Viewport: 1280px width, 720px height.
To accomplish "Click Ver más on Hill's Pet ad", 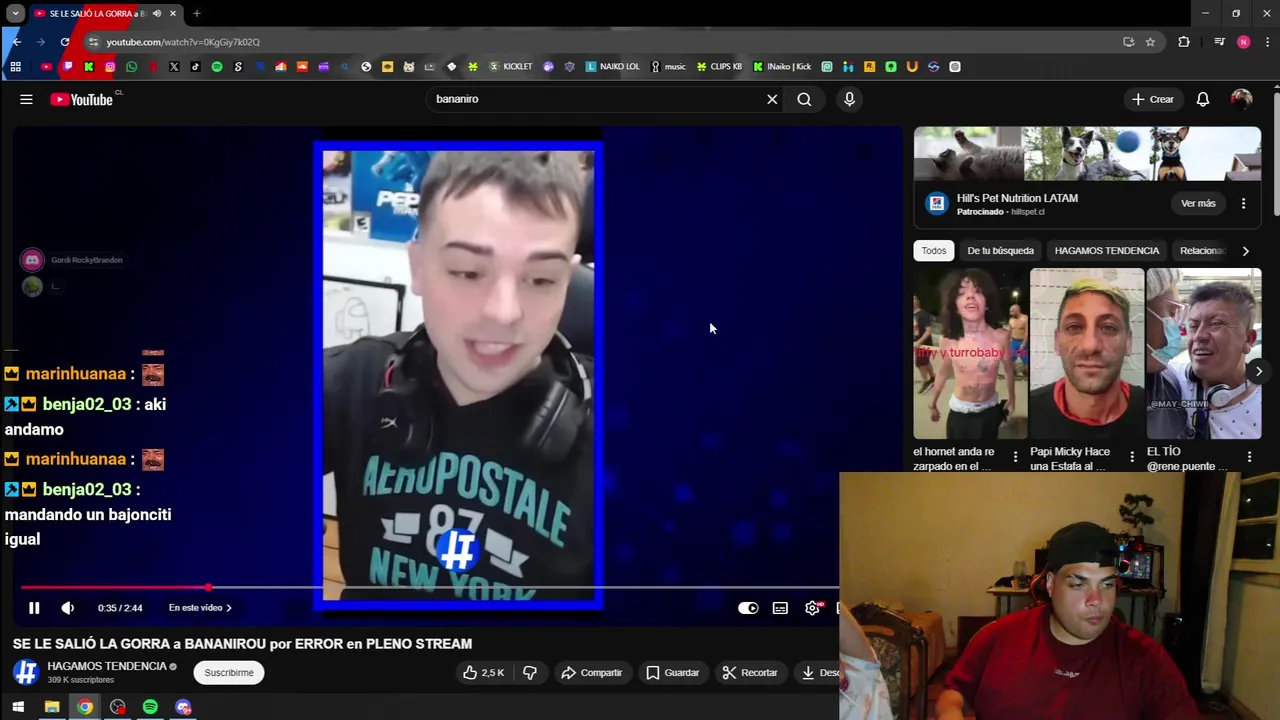I will 1198,204.
